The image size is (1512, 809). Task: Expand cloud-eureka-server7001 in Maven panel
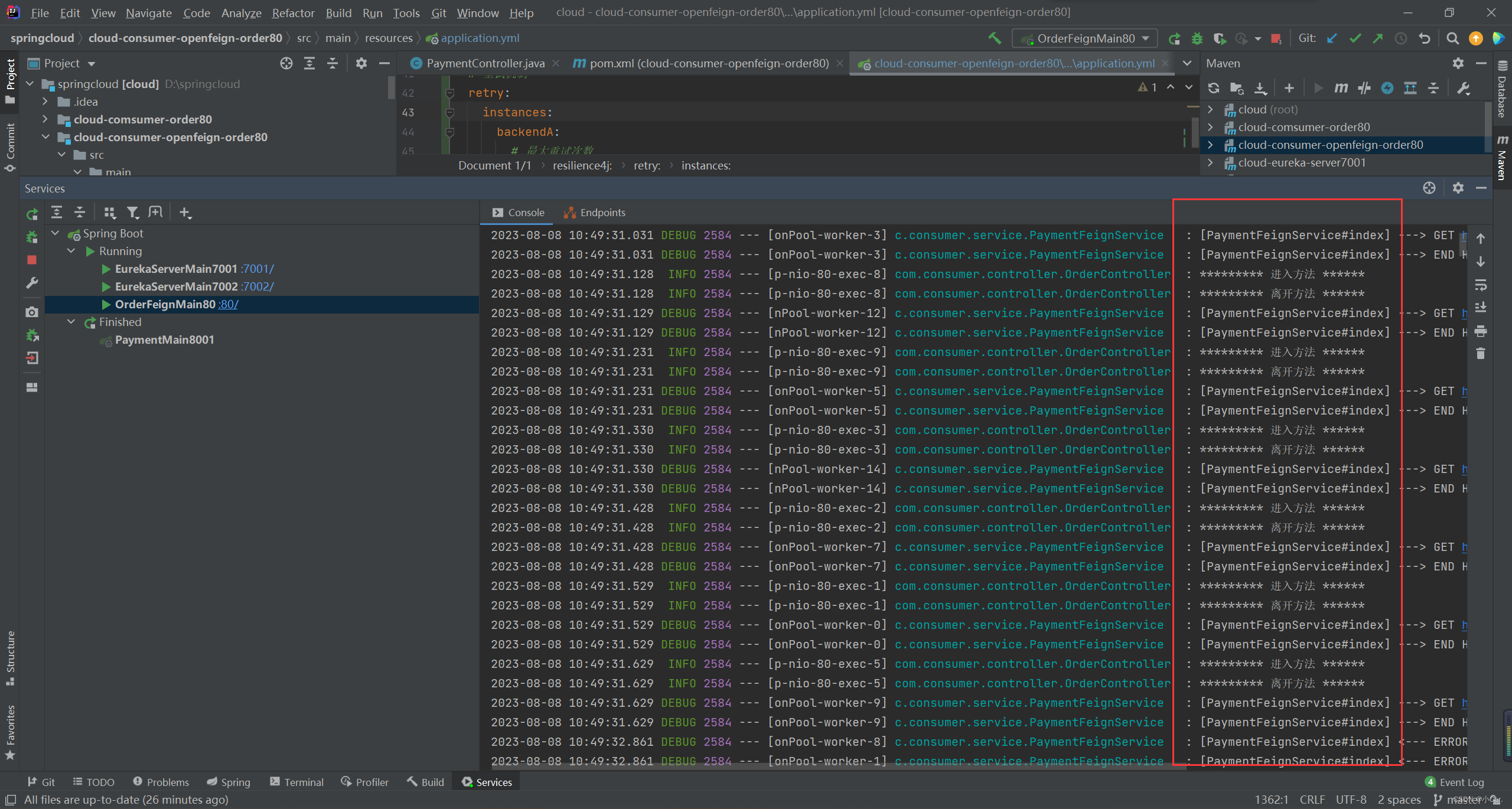coord(1210,162)
